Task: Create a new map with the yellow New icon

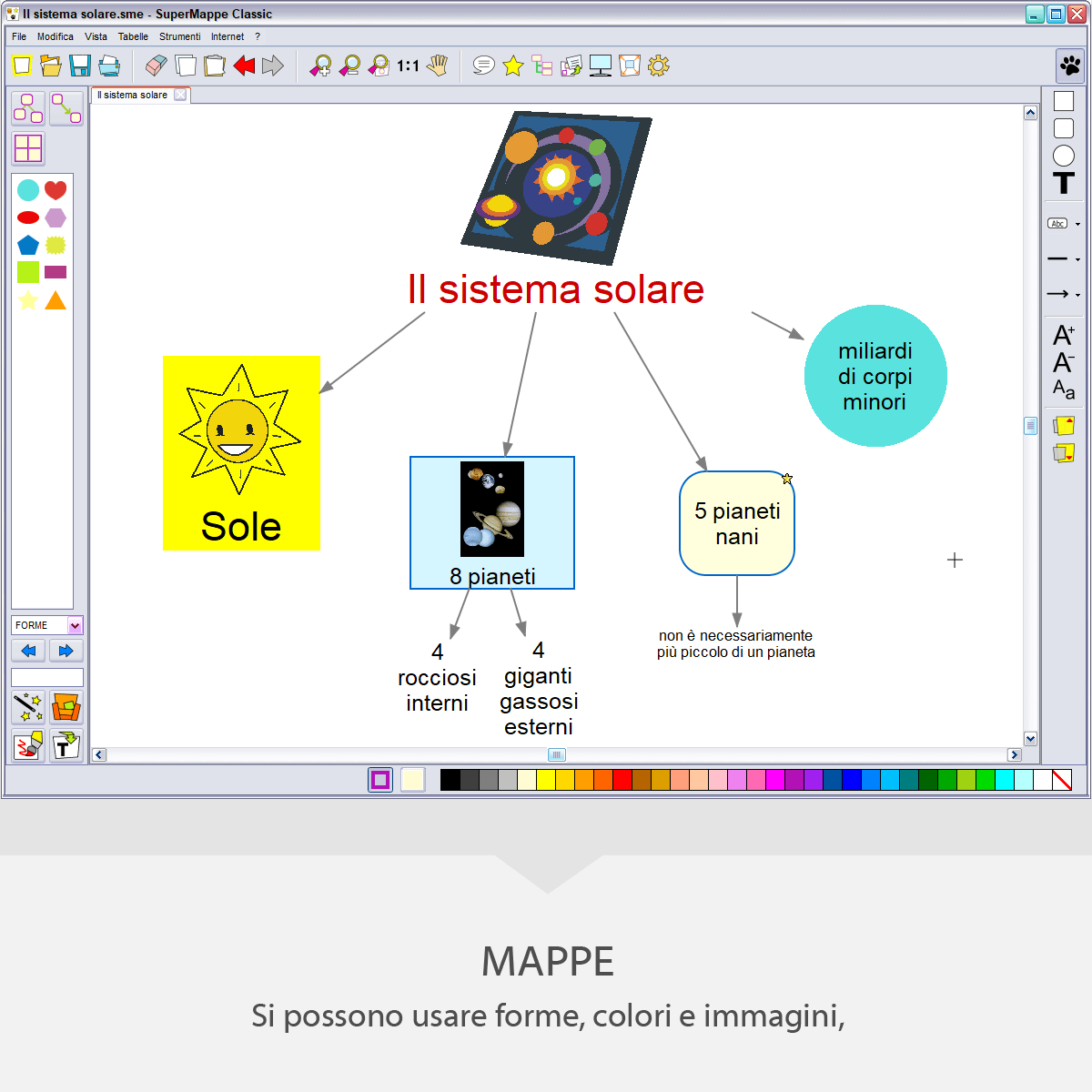Action: click(x=23, y=66)
